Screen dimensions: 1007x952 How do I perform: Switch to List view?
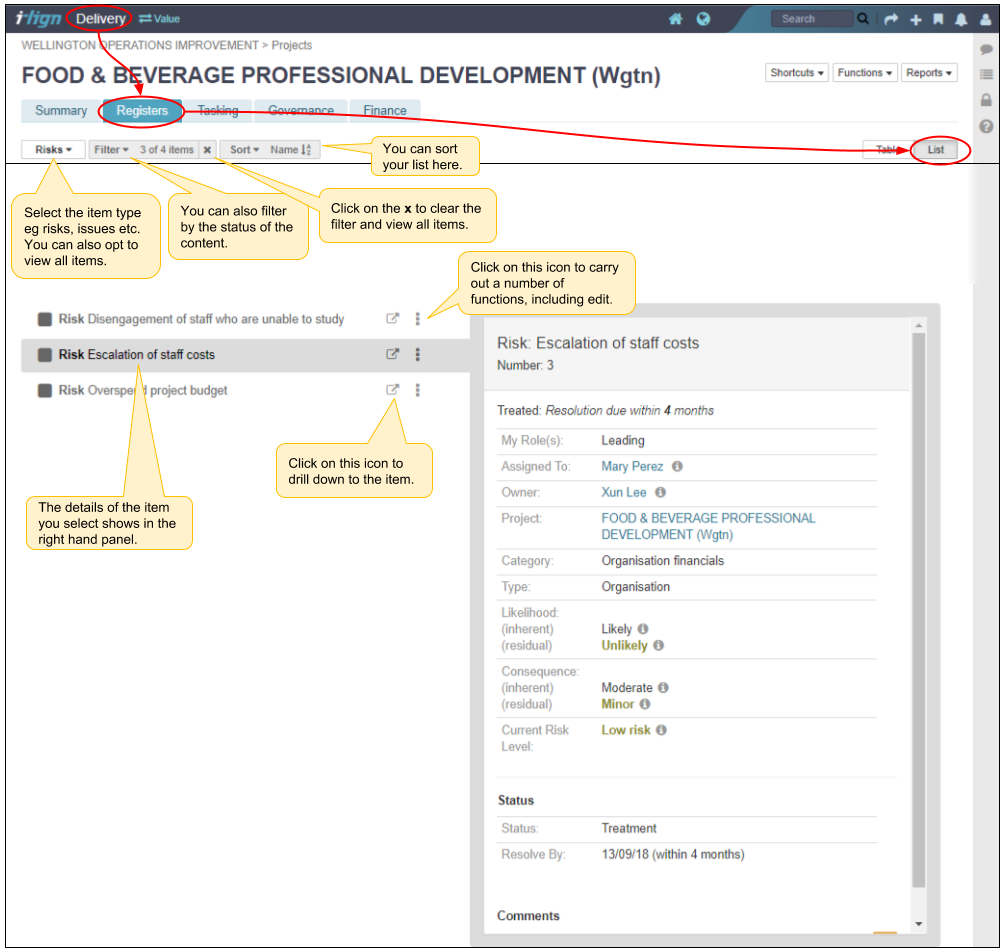[x=936, y=150]
